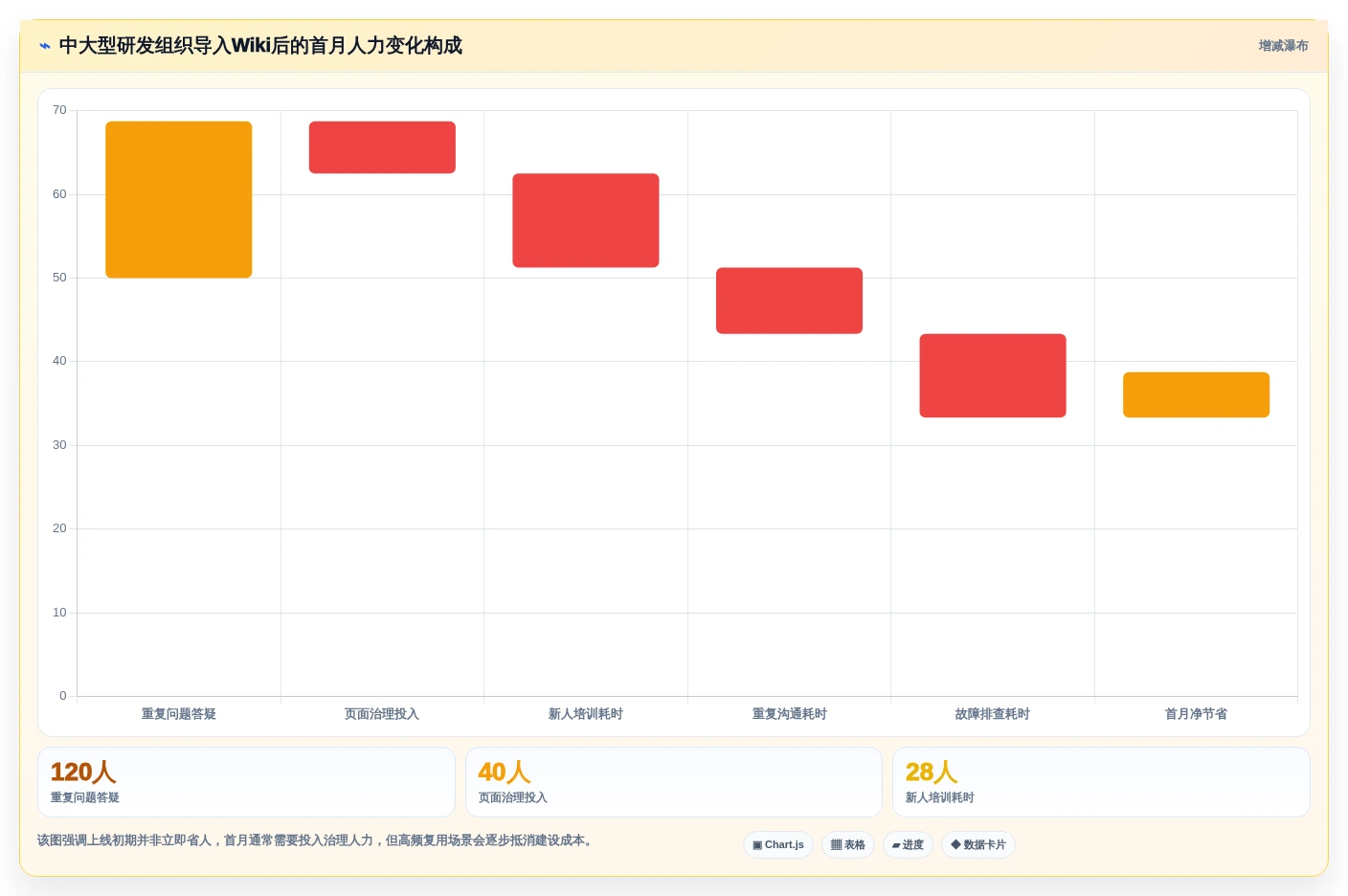1348x896 pixels.
Task: Select the orange 重复问题答疑 bar
Action: coord(179,199)
